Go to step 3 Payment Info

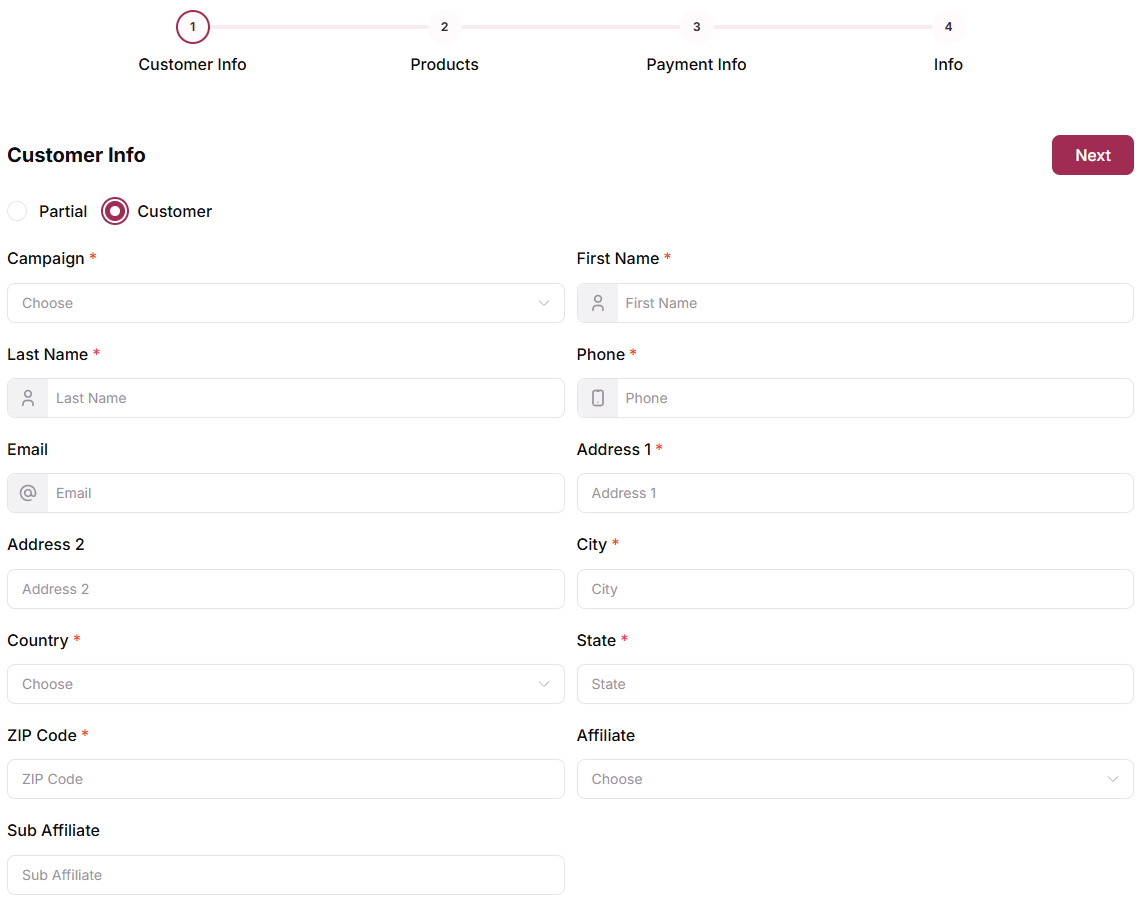tap(696, 27)
